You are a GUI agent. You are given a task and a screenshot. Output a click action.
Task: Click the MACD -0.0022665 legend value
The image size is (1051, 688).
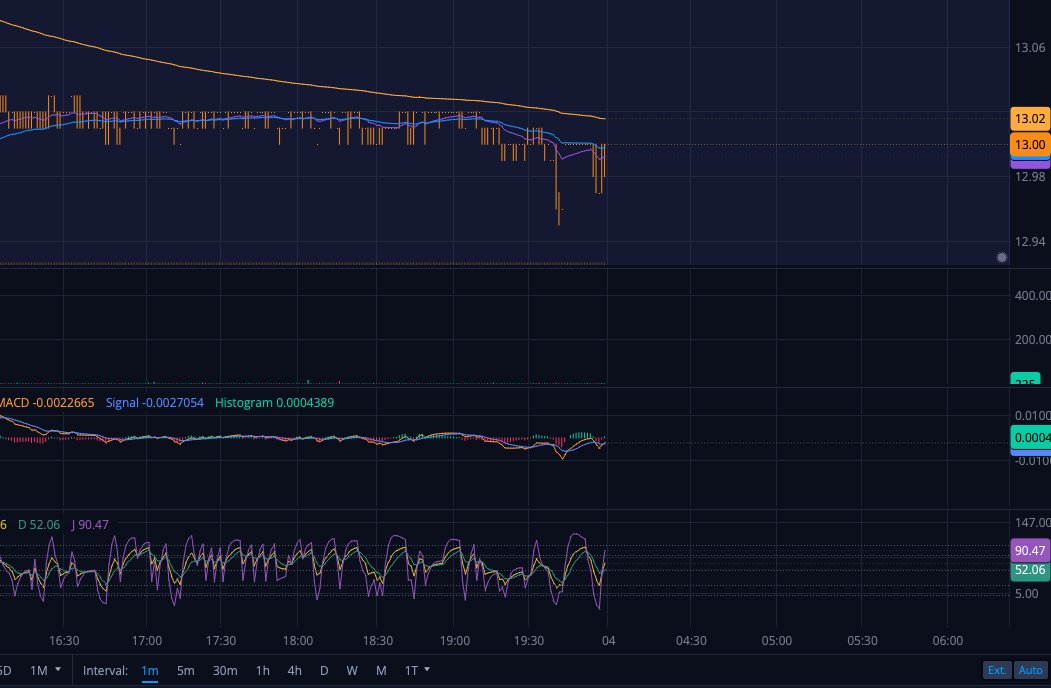(x=47, y=402)
